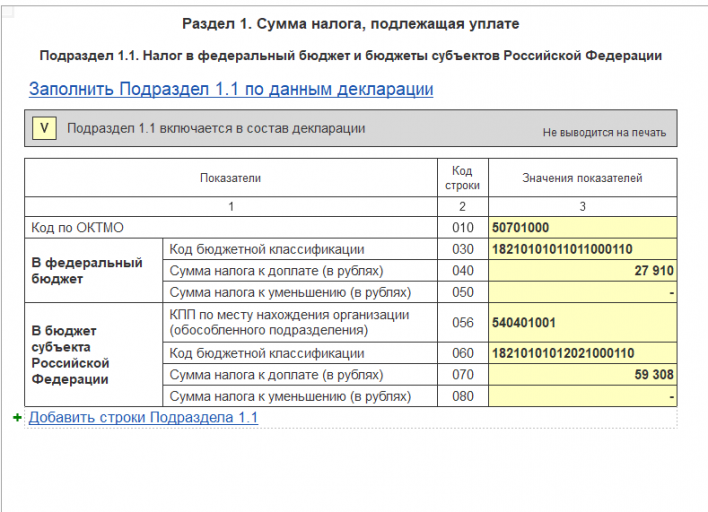
Task: Click Сумма налога к уменьшению label, row 050
Action: pos(290,293)
